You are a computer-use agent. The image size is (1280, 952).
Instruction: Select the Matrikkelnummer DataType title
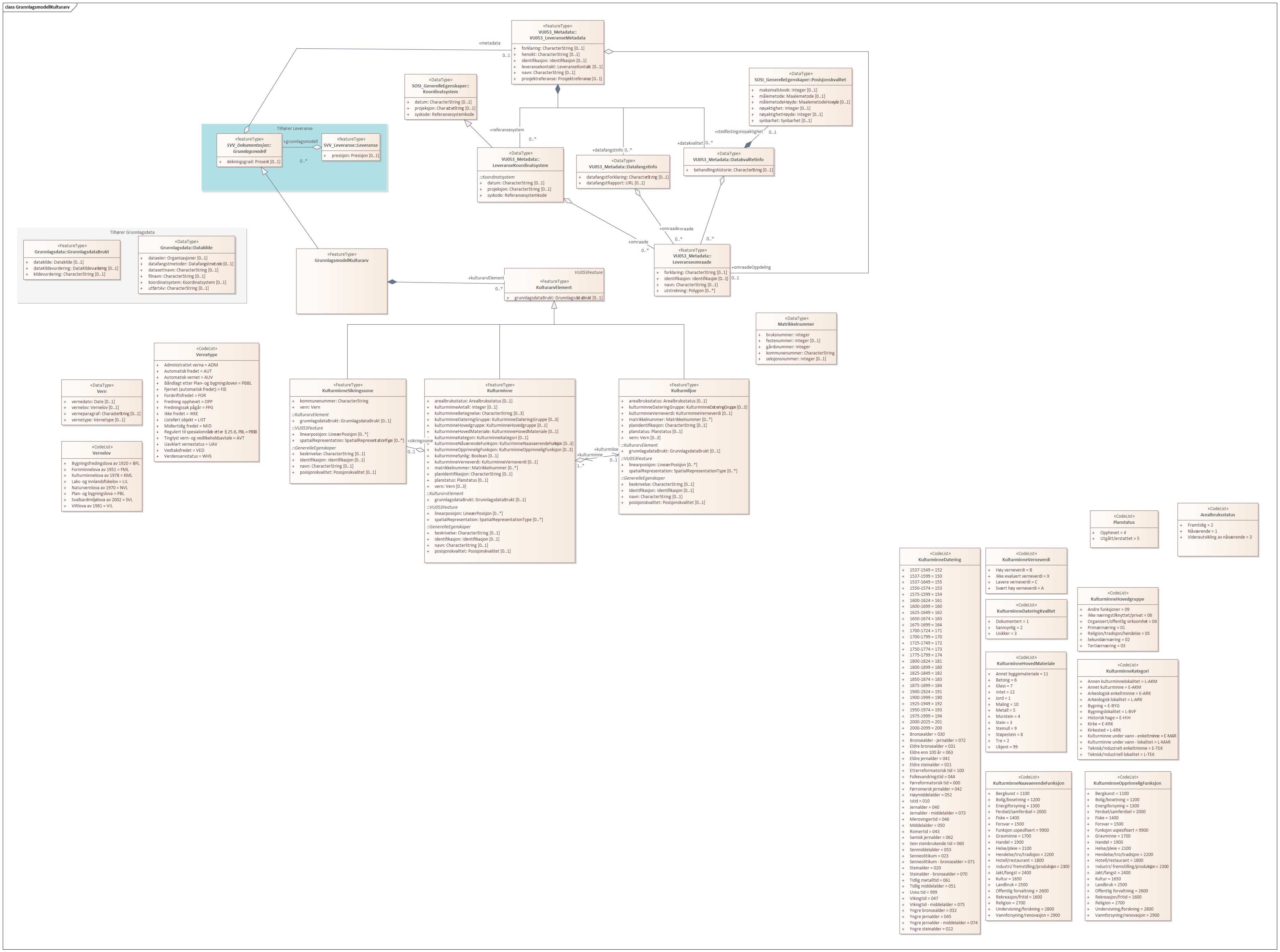tap(796, 324)
